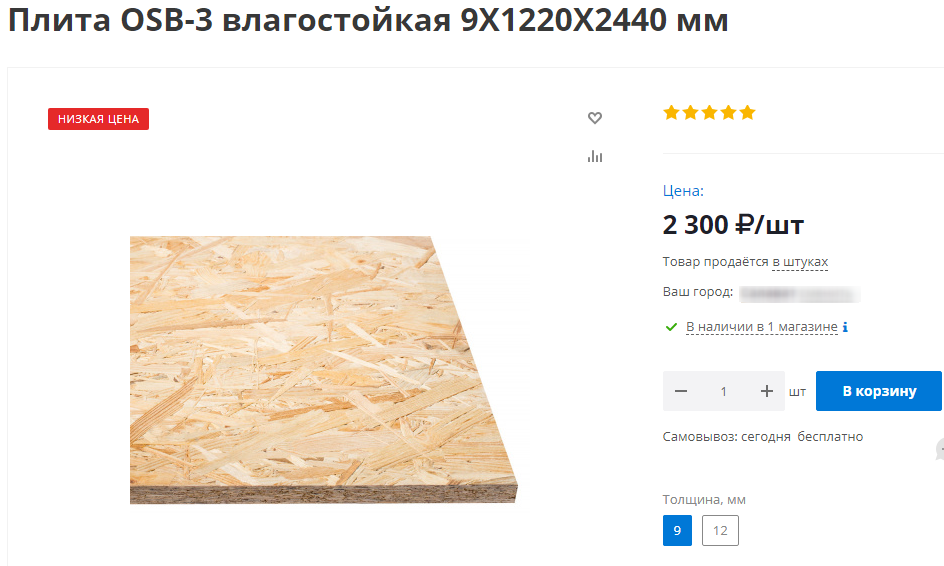Increase quantity with the plus button
944x566 pixels.
766,391
